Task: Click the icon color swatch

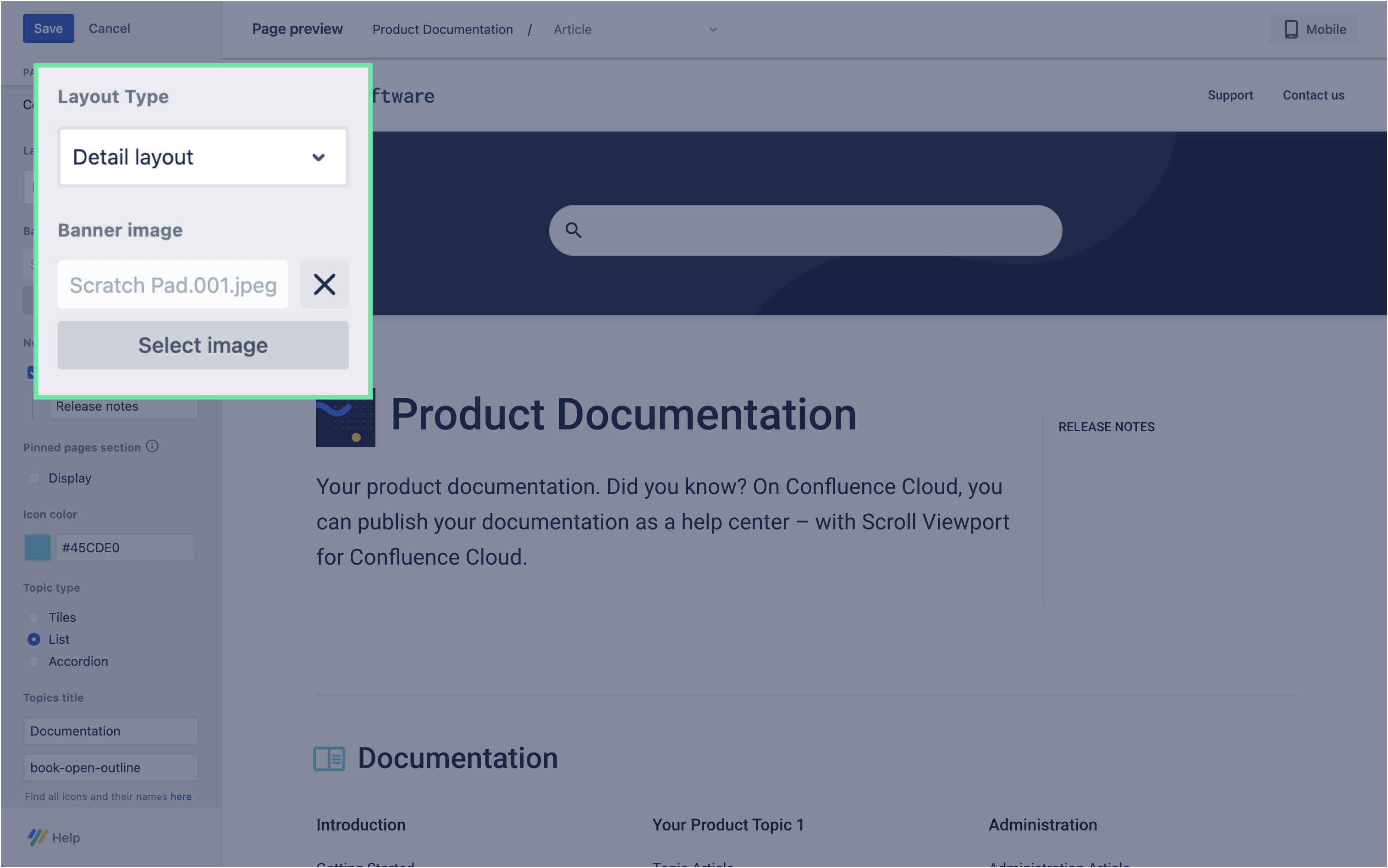Action: pyautogui.click(x=37, y=547)
